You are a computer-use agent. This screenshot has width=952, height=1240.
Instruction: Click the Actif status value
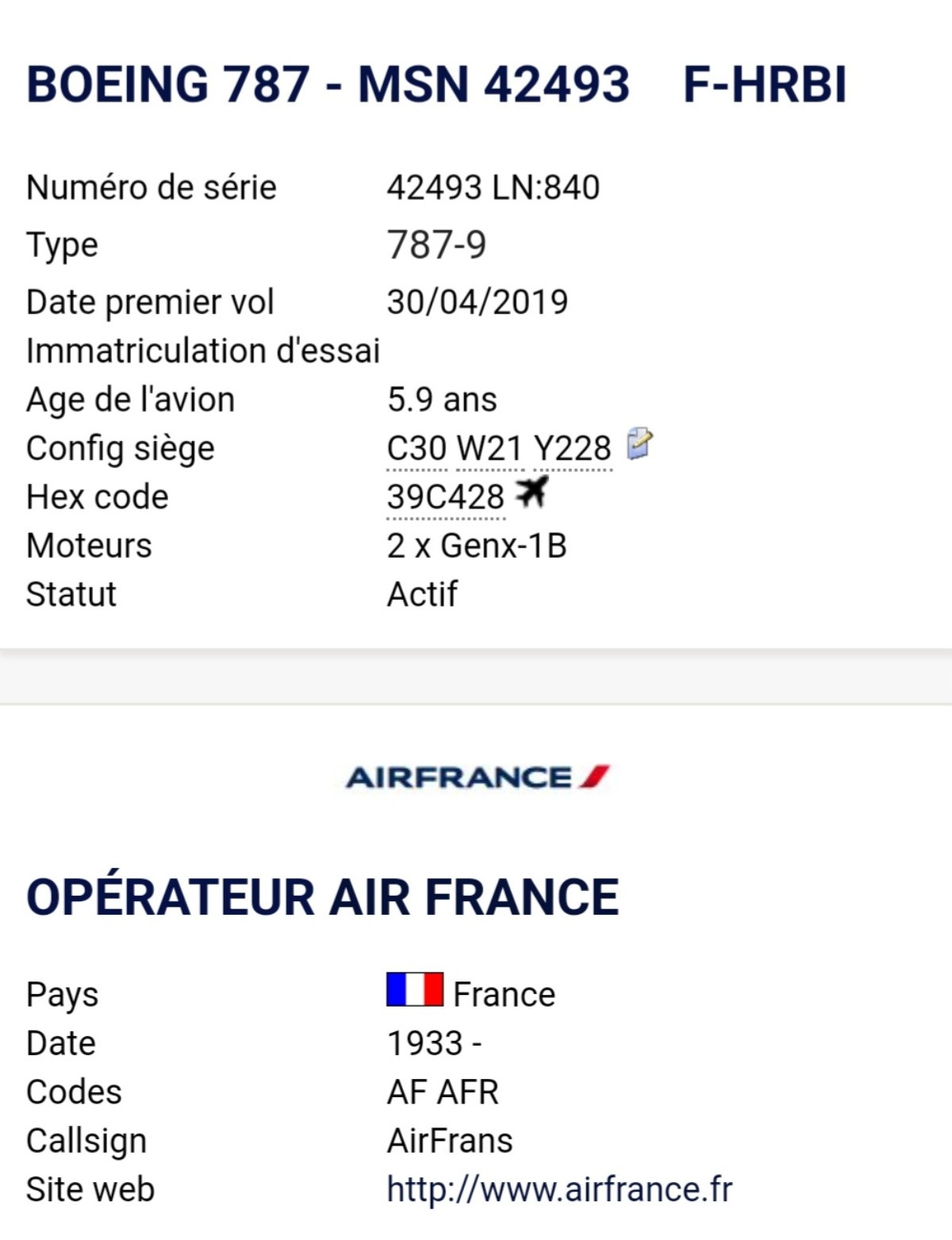point(422,594)
